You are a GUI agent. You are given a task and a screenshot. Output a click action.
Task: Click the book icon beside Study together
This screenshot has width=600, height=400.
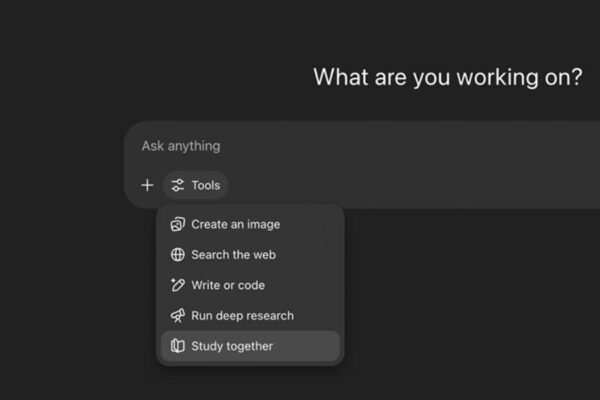click(178, 346)
